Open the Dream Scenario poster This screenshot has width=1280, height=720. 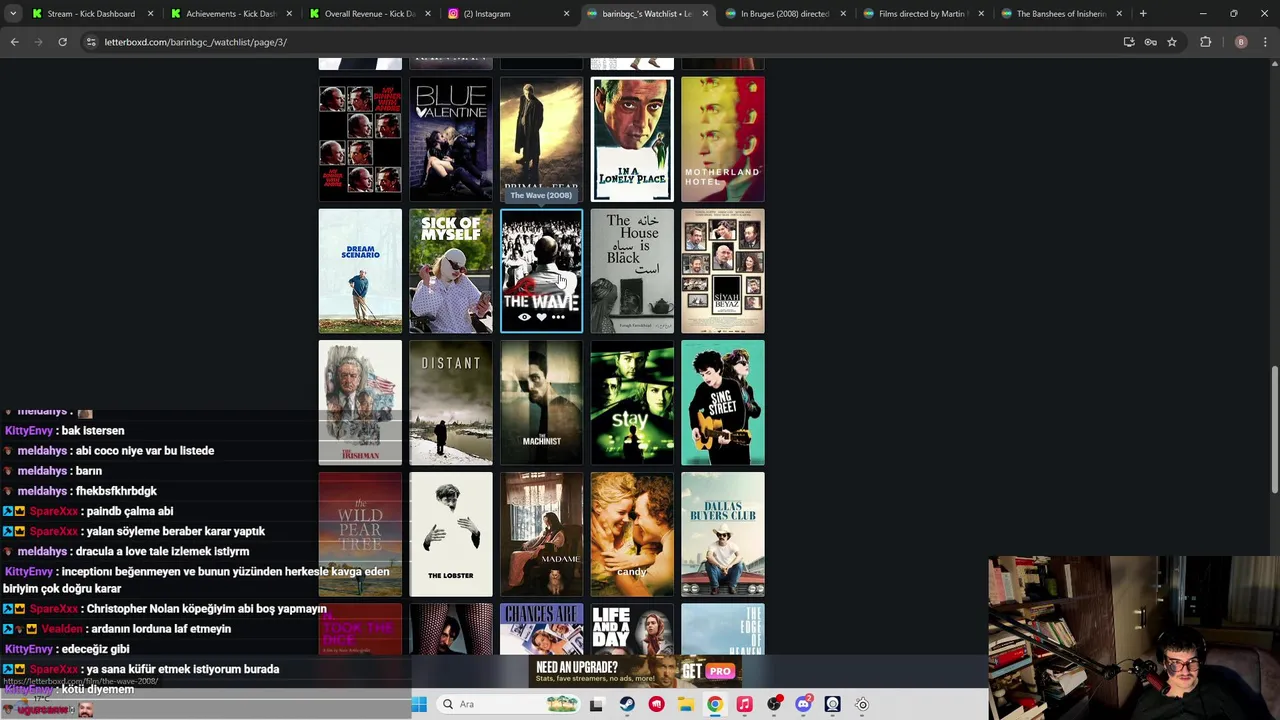point(360,271)
